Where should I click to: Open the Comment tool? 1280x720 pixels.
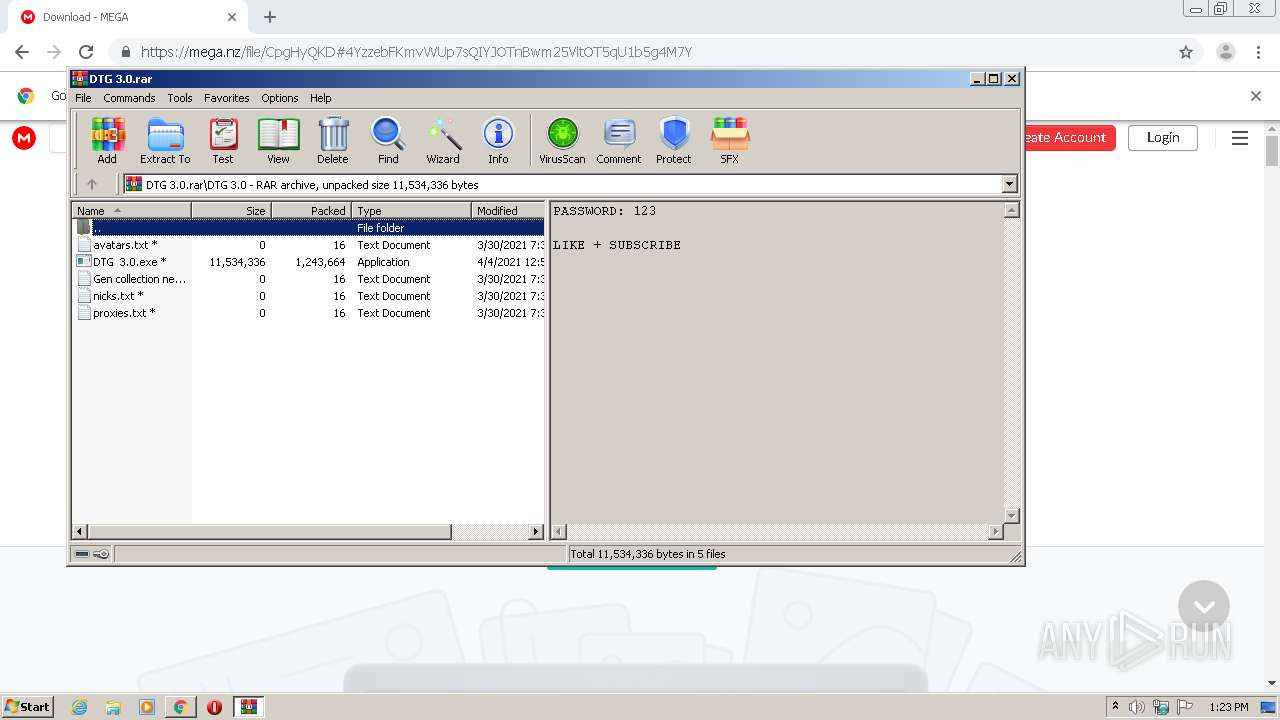tap(619, 140)
